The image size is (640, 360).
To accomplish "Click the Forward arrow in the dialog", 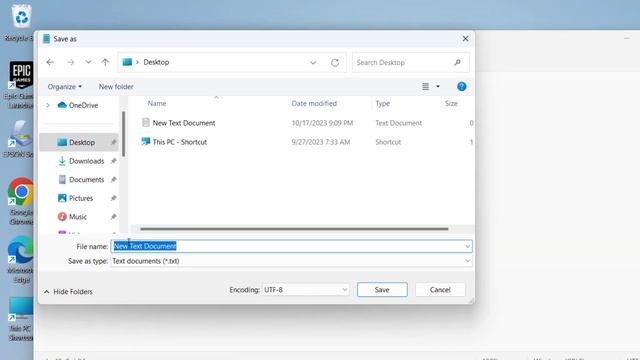I will pyautogui.click(x=71, y=62).
